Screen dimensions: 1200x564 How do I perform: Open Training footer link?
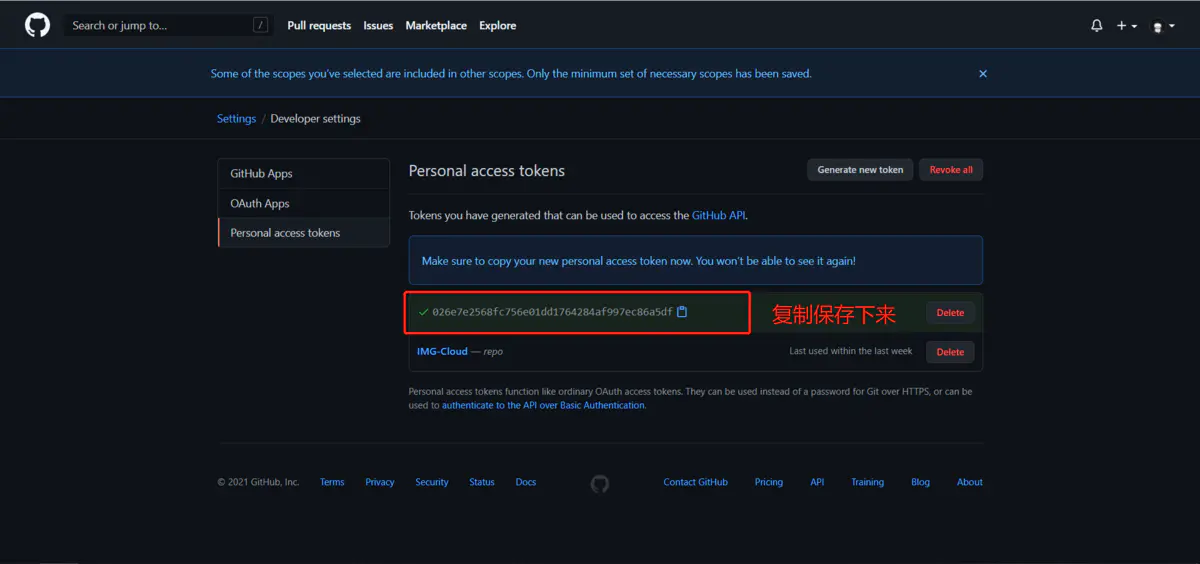pos(868,482)
